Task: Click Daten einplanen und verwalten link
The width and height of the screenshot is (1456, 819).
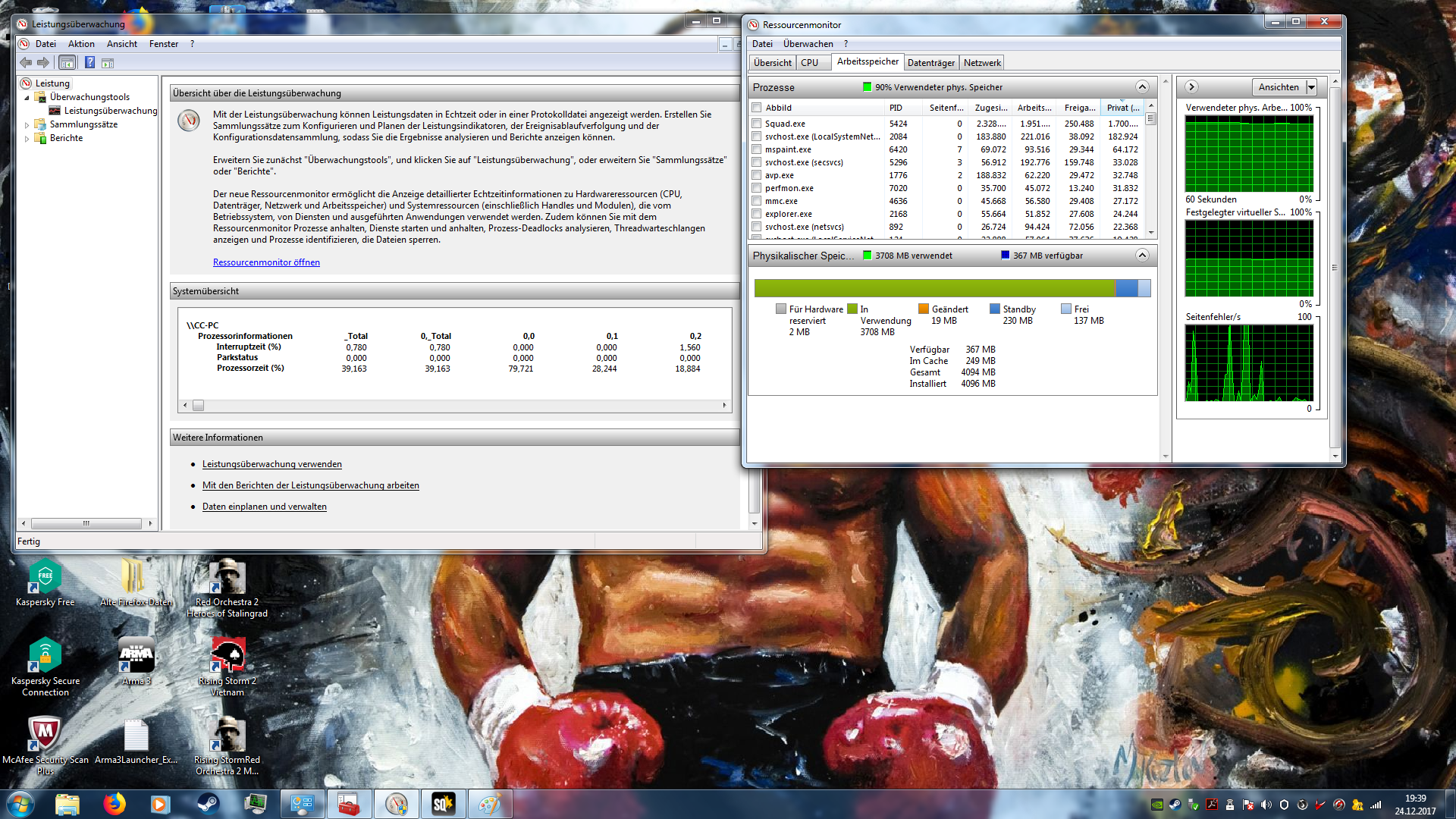Action: pos(264,507)
